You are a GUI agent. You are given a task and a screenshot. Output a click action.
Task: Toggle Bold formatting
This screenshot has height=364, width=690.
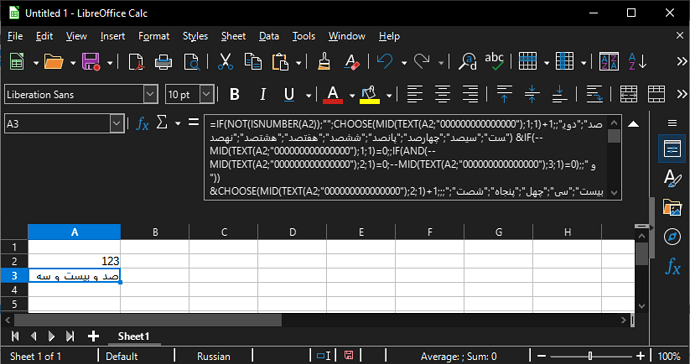click(x=235, y=94)
